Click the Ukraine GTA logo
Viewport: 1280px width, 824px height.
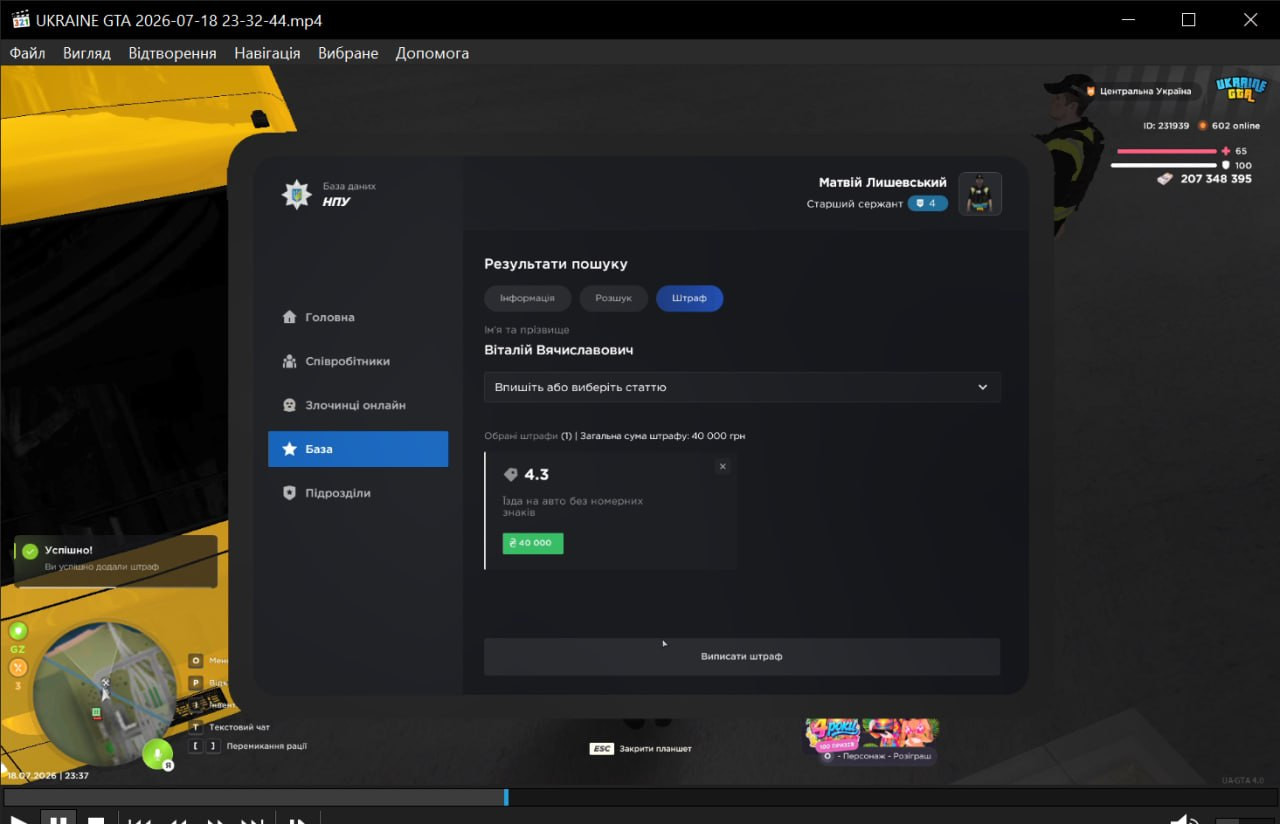(x=1241, y=90)
